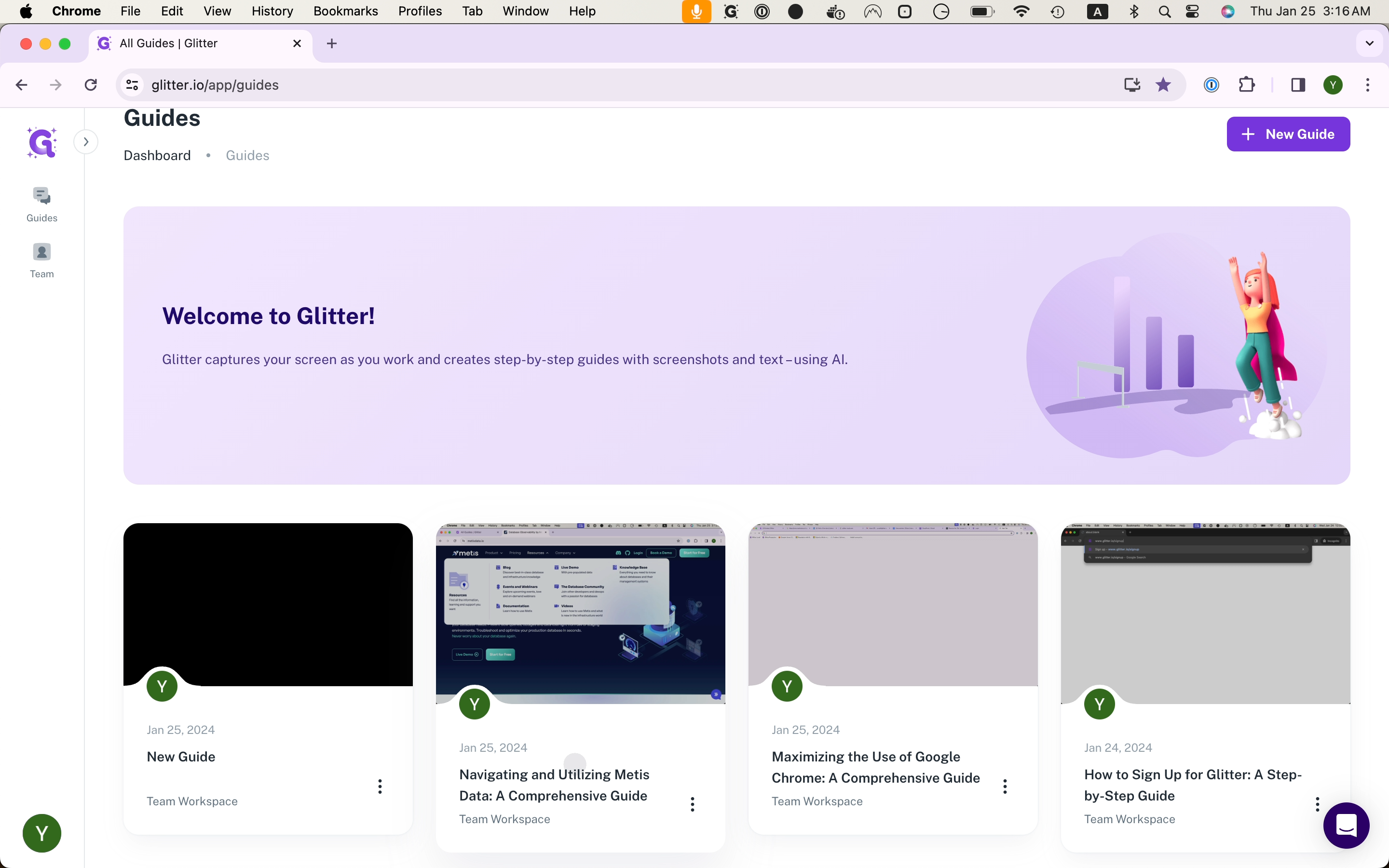Open Navigating and Utilizing Metis Data title
The image size is (1389, 868).
point(555,786)
